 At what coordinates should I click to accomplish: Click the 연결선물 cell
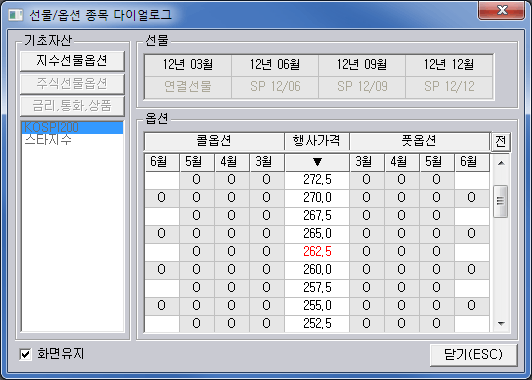pos(188,87)
